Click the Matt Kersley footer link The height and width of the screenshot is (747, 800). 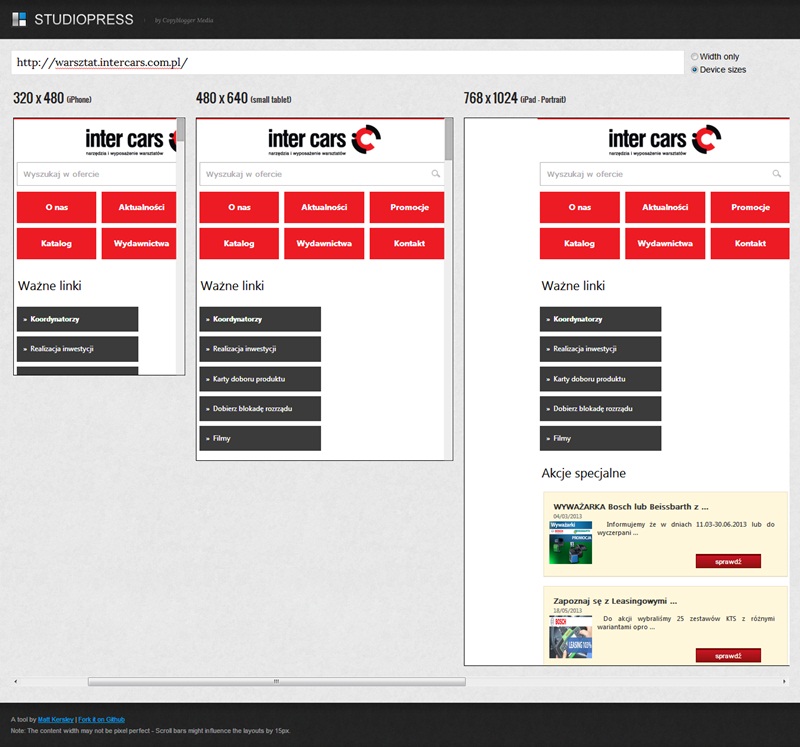coord(55,720)
